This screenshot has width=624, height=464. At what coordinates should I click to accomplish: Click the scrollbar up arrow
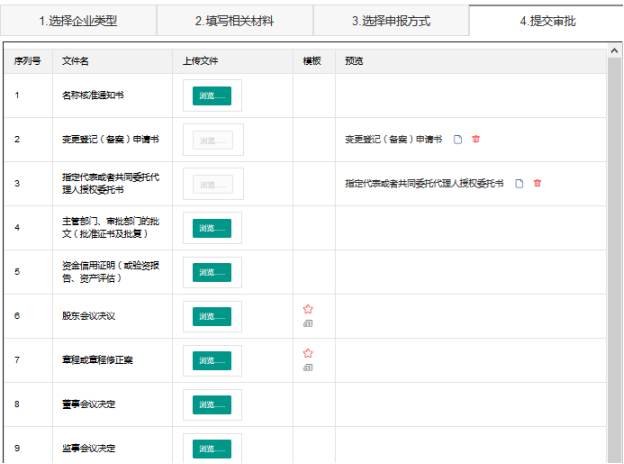click(x=614, y=50)
